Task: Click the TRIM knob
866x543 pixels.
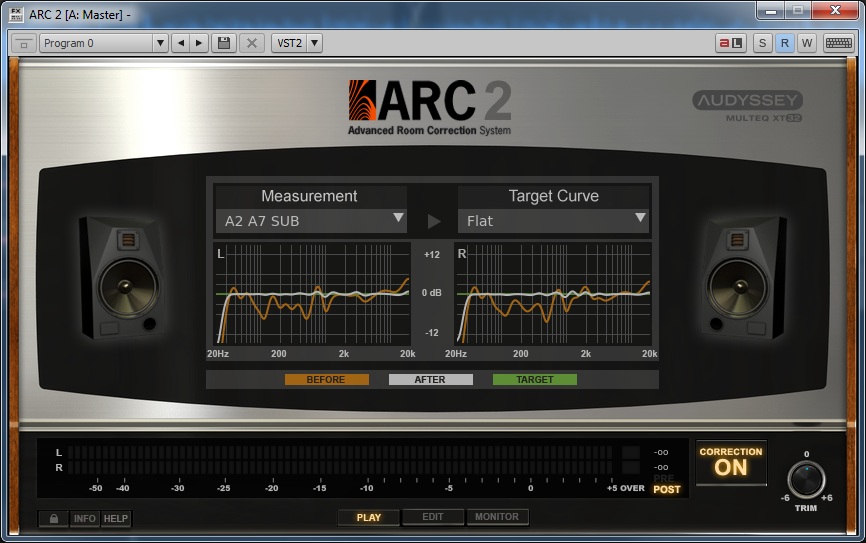Action: click(806, 479)
